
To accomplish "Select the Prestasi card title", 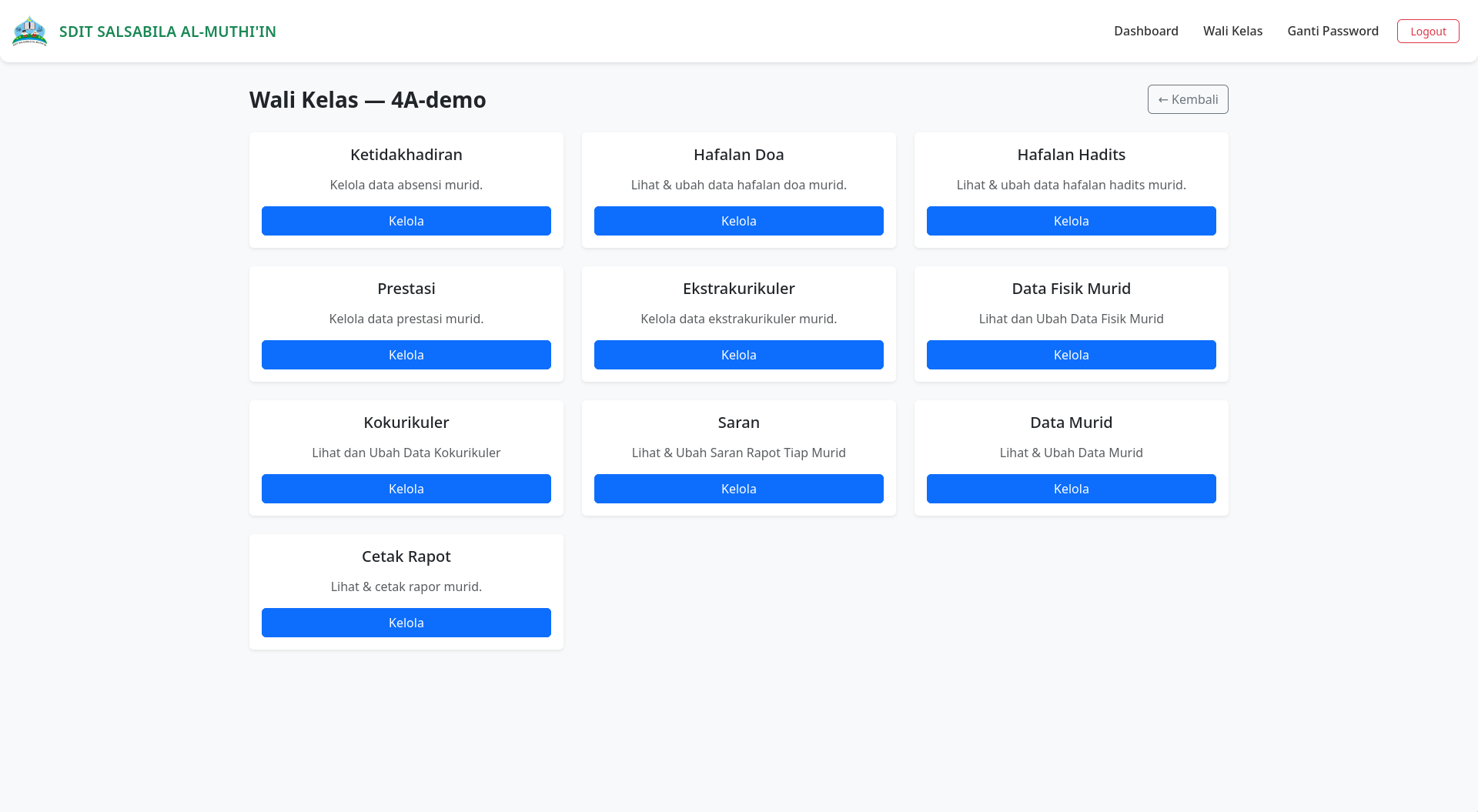I will 406,289.
